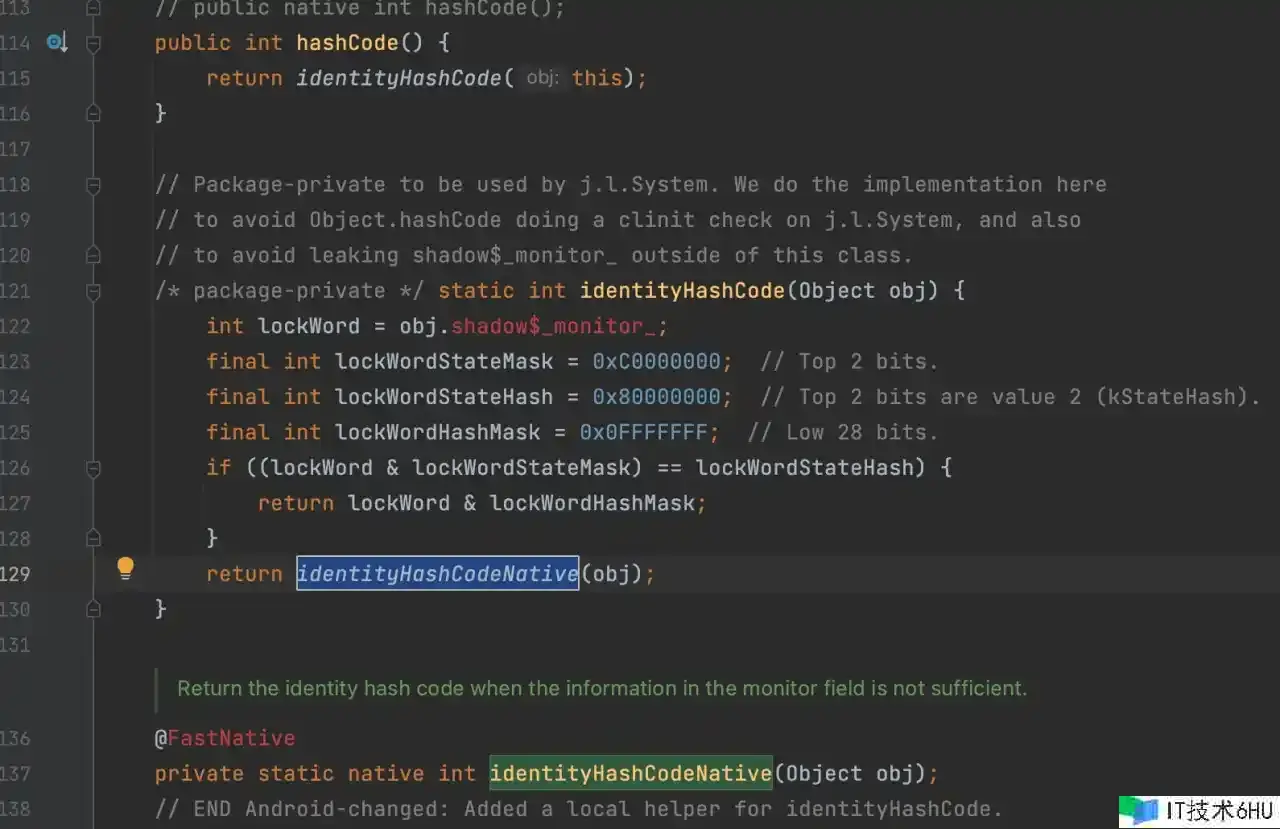Click fold end marker at line 116

(93, 114)
